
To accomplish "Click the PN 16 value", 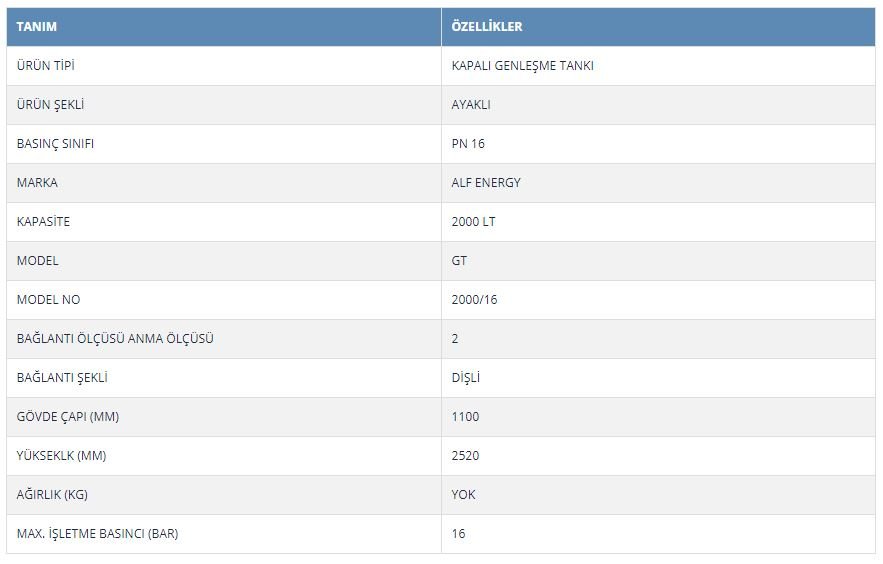I will pos(467,144).
